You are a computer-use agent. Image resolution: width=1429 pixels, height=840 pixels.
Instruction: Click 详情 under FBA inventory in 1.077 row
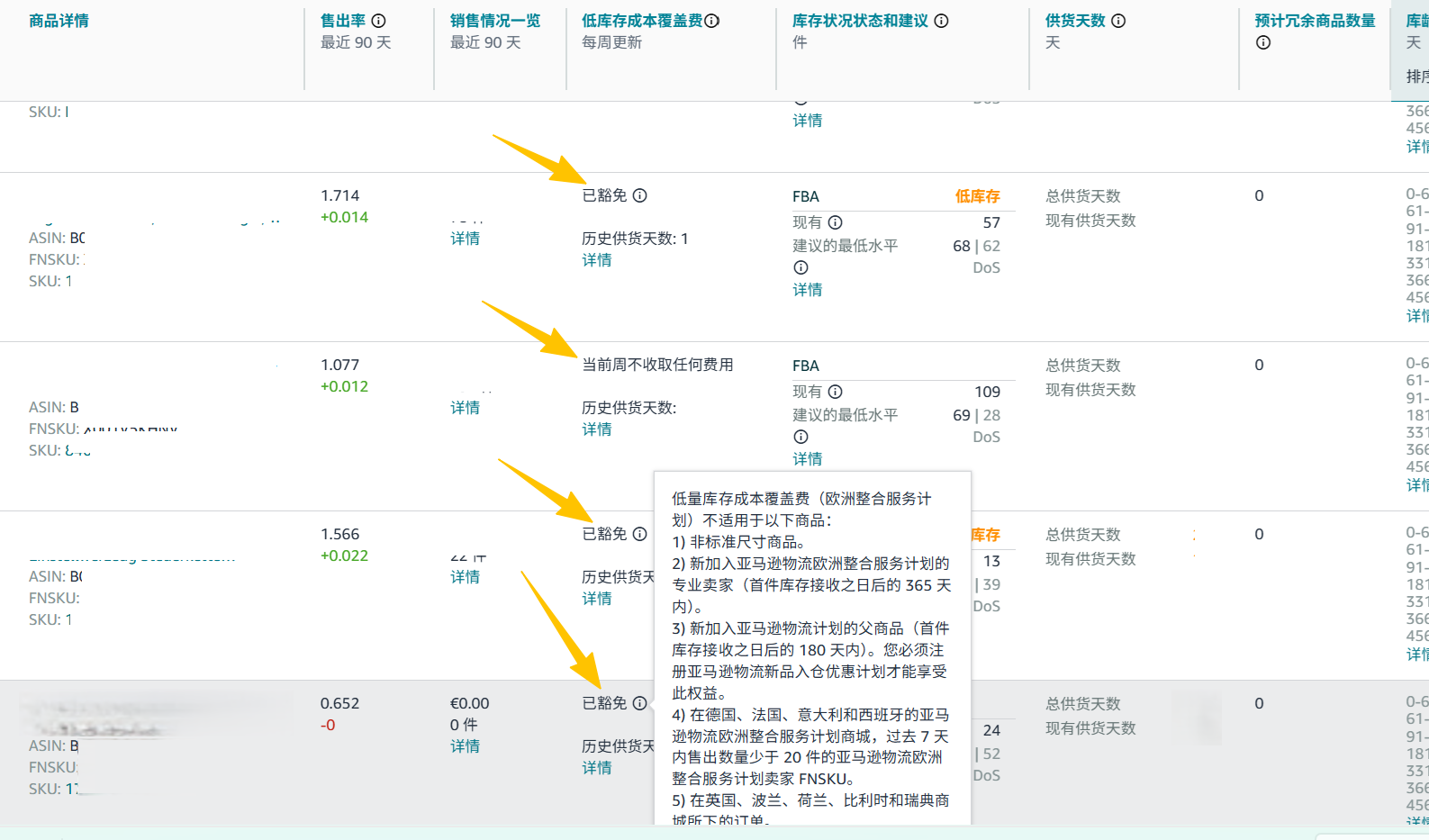(x=807, y=459)
